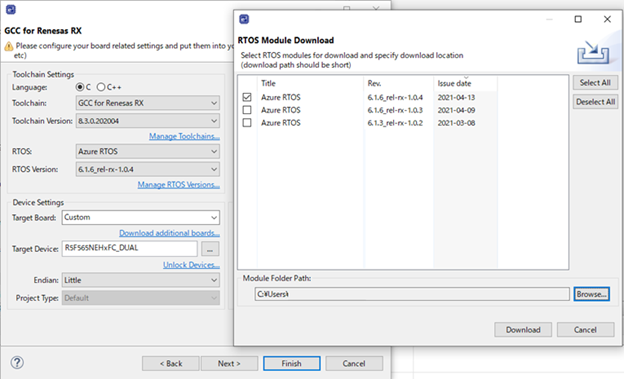This screenshot has width=624, height=379.
Task: Open the RTOS Version dropdown
Action: point(148,169)
